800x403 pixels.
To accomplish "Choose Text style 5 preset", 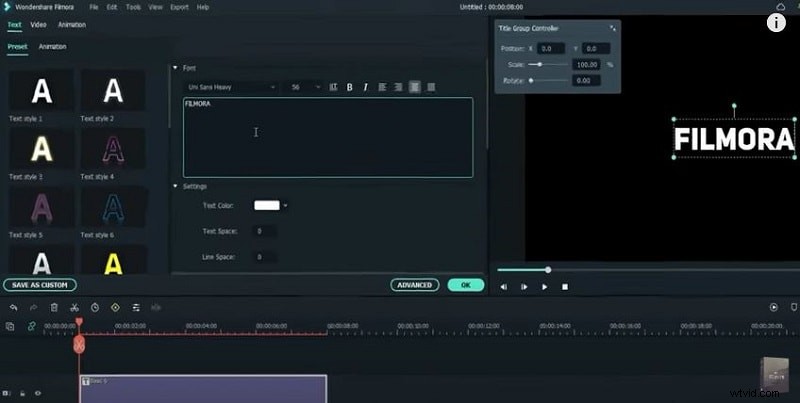I will [41, 207].
